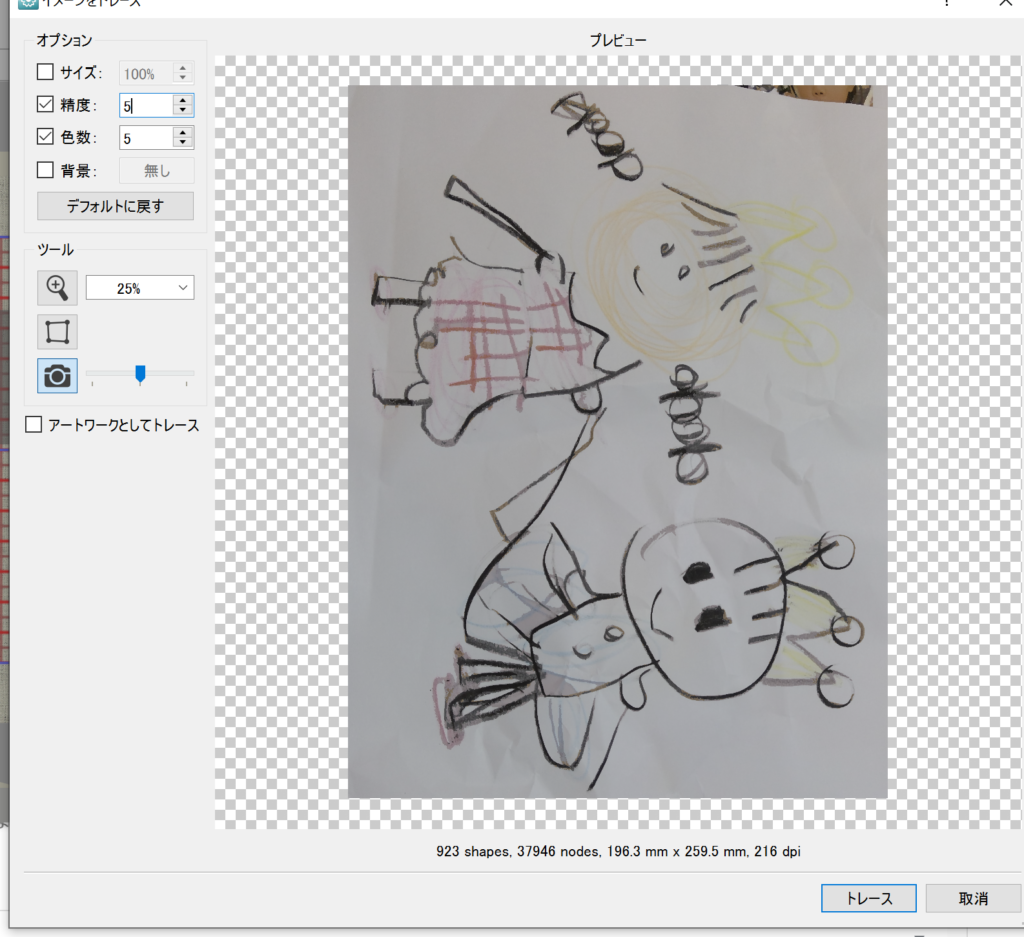This screenshot has height=937, width=1024.
Task: Select the crop bounding-box tool icon
Action: click(57, 331)
